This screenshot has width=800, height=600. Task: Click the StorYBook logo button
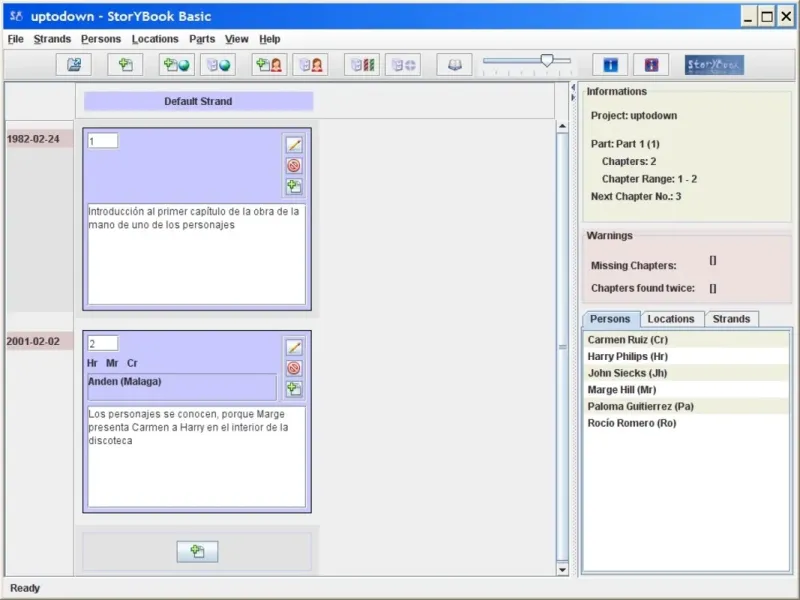(714, 65)
